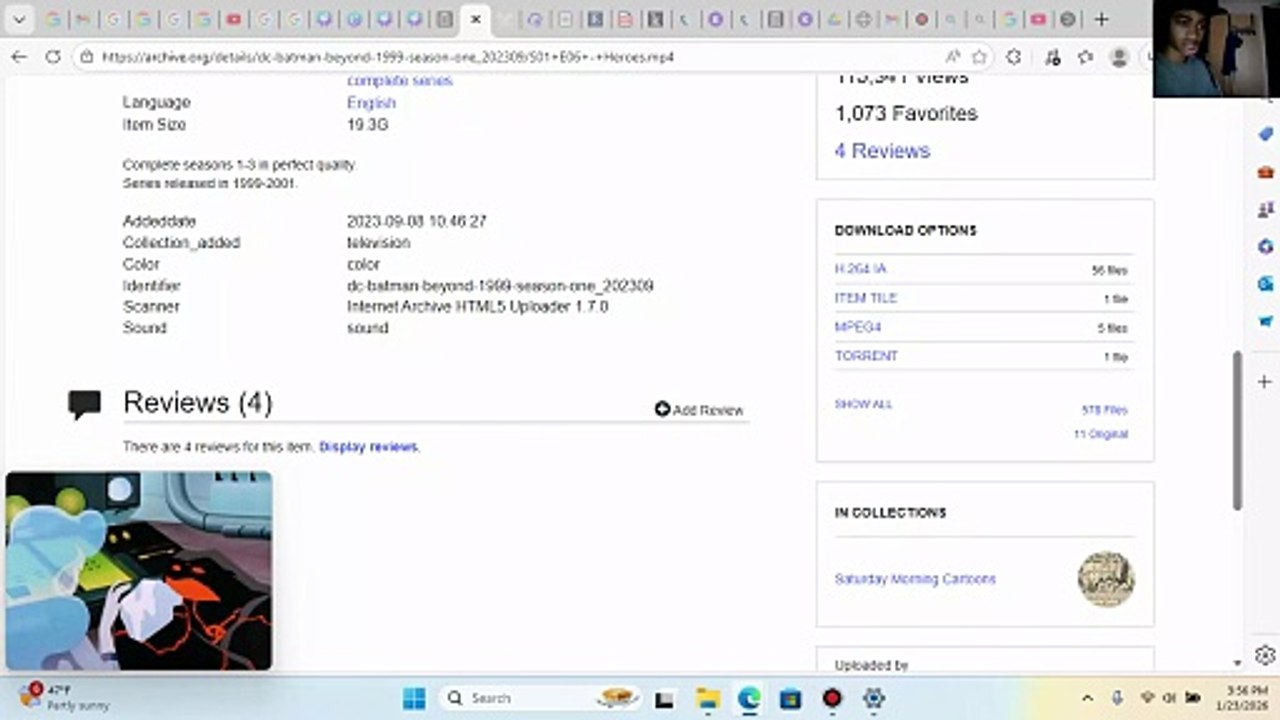Open Microsoft Edge from the taskbar

click(x=749, y=698)
